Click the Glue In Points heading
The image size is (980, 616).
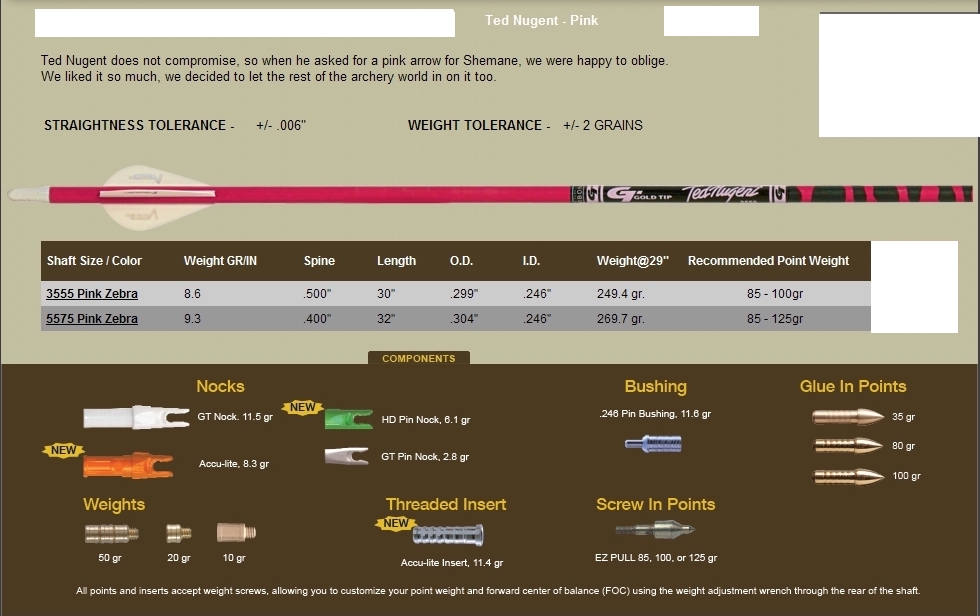(x=853, y=386)
